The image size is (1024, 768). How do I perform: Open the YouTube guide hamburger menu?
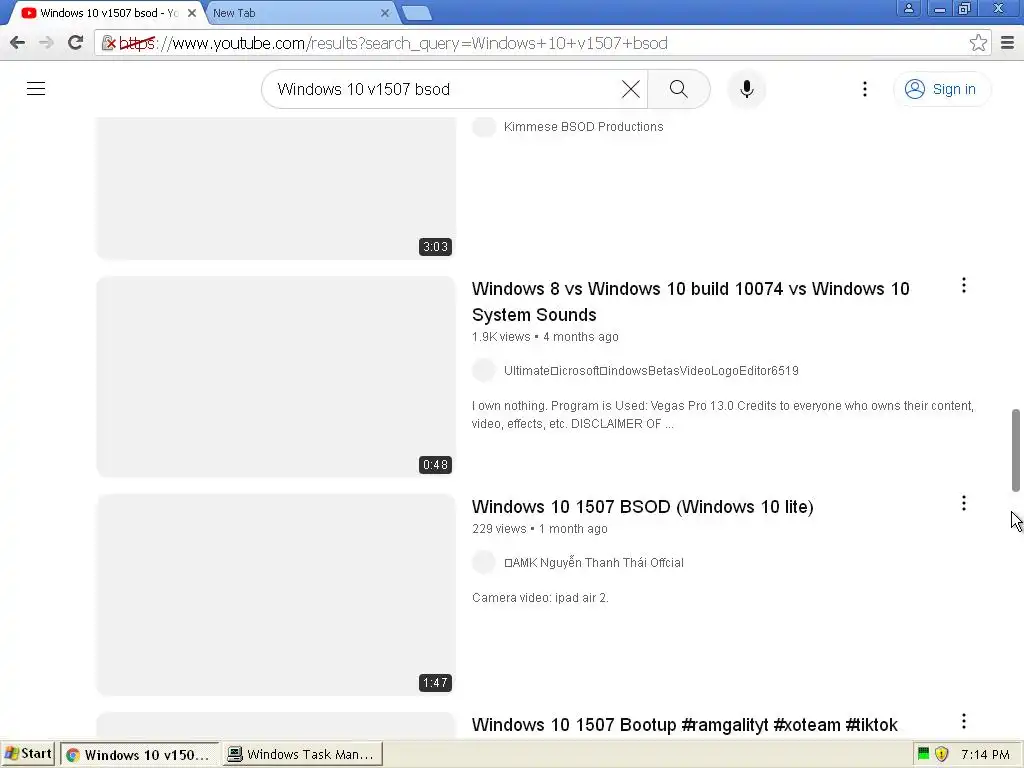coord(36,89)
